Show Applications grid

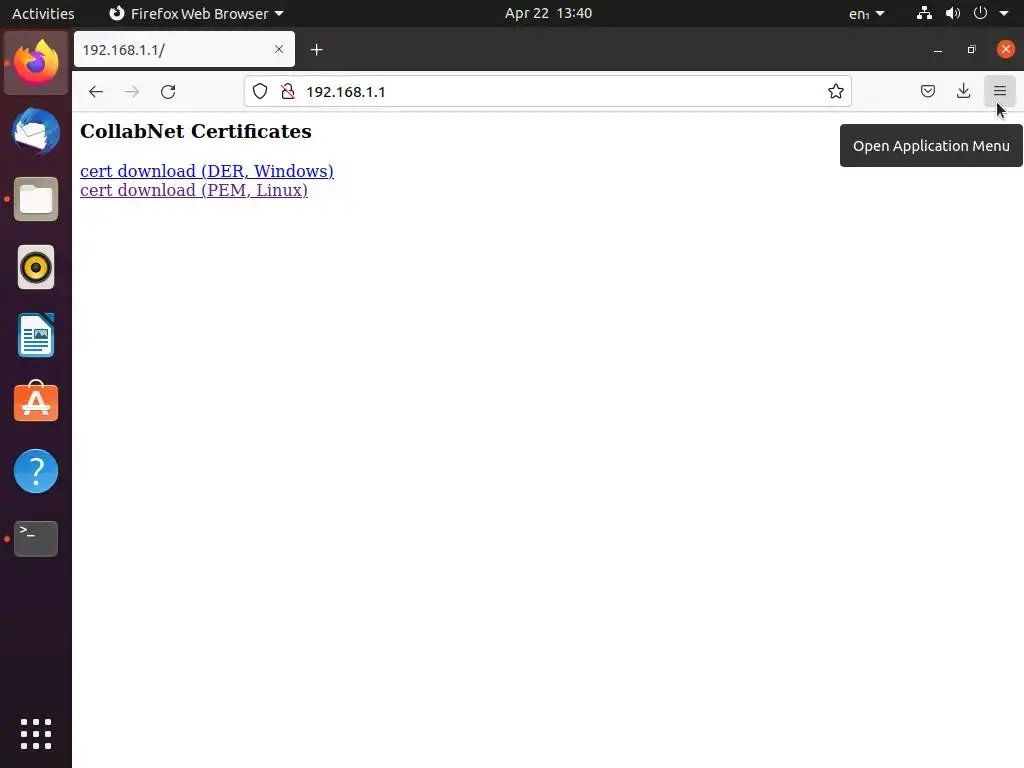[36, 734]
